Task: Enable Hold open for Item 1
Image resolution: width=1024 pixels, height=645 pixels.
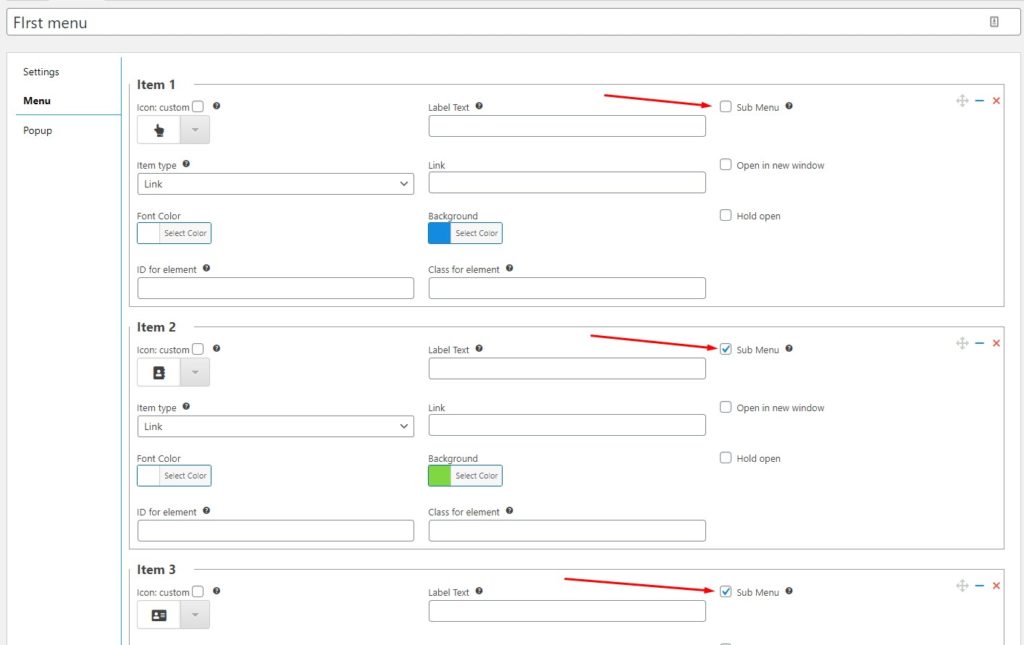Action: [725, 215]
